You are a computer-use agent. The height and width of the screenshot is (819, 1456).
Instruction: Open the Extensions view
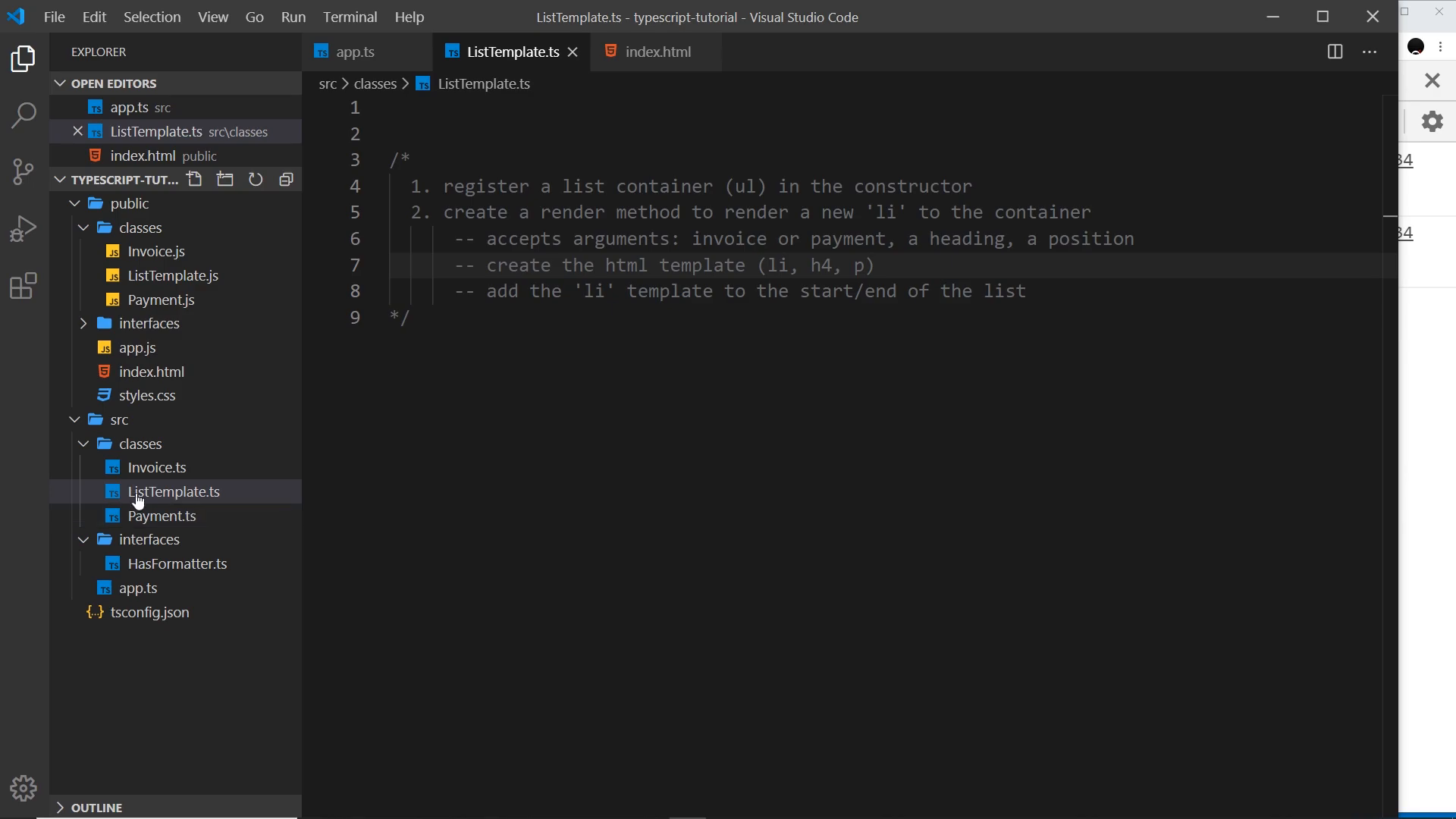point(24,286)
